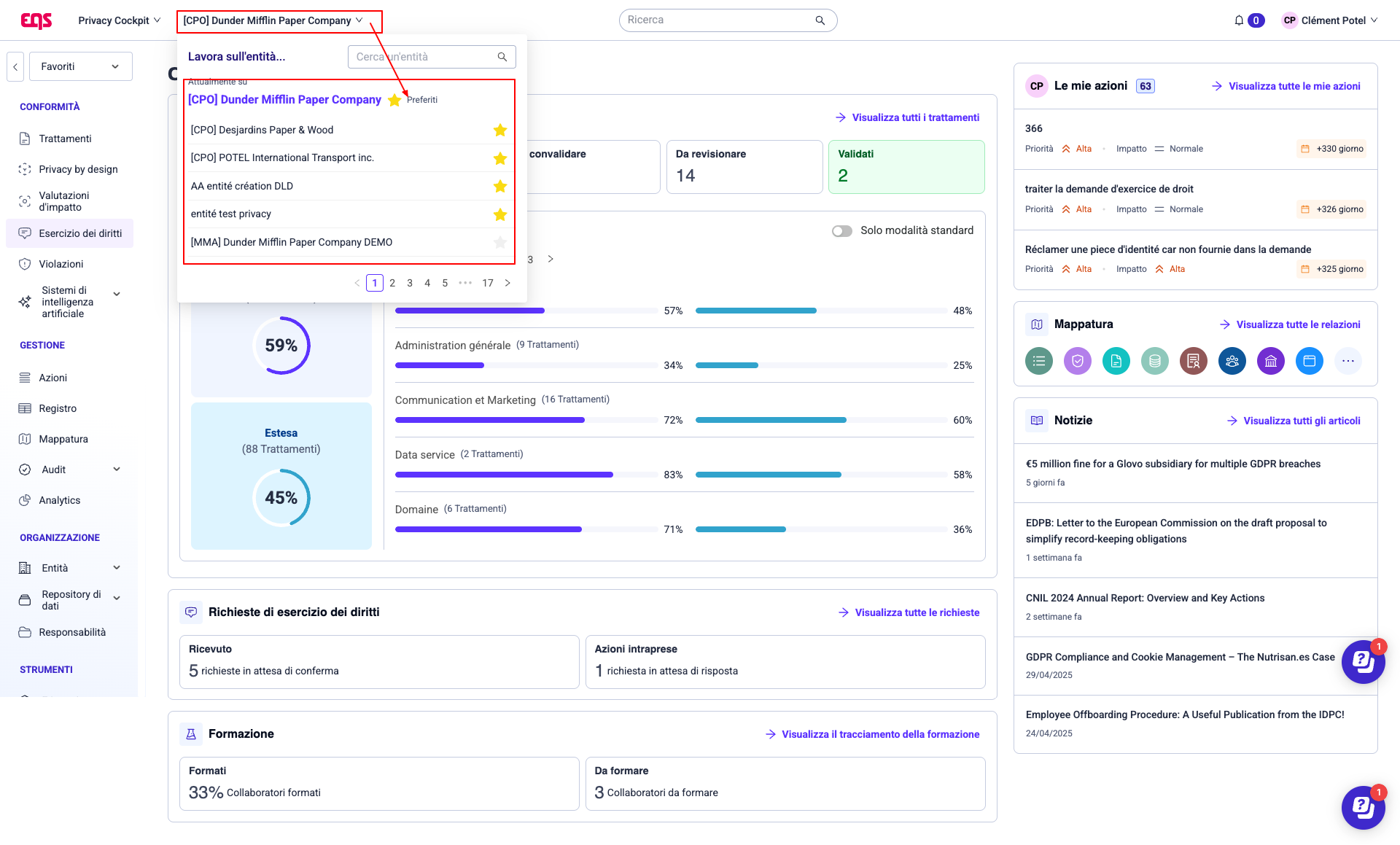Viewport: 1400px width, 845px height.
Task: Show more Mappatura items via ellipsis
Action: (x=1348, y=361)
